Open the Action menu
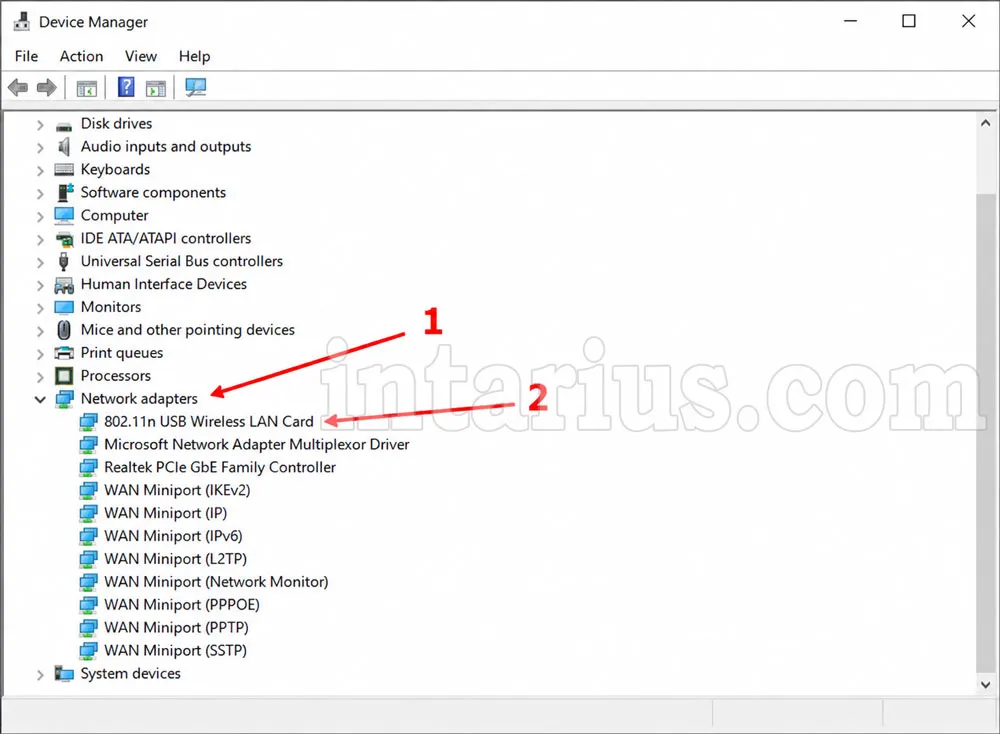 (82, 56)
